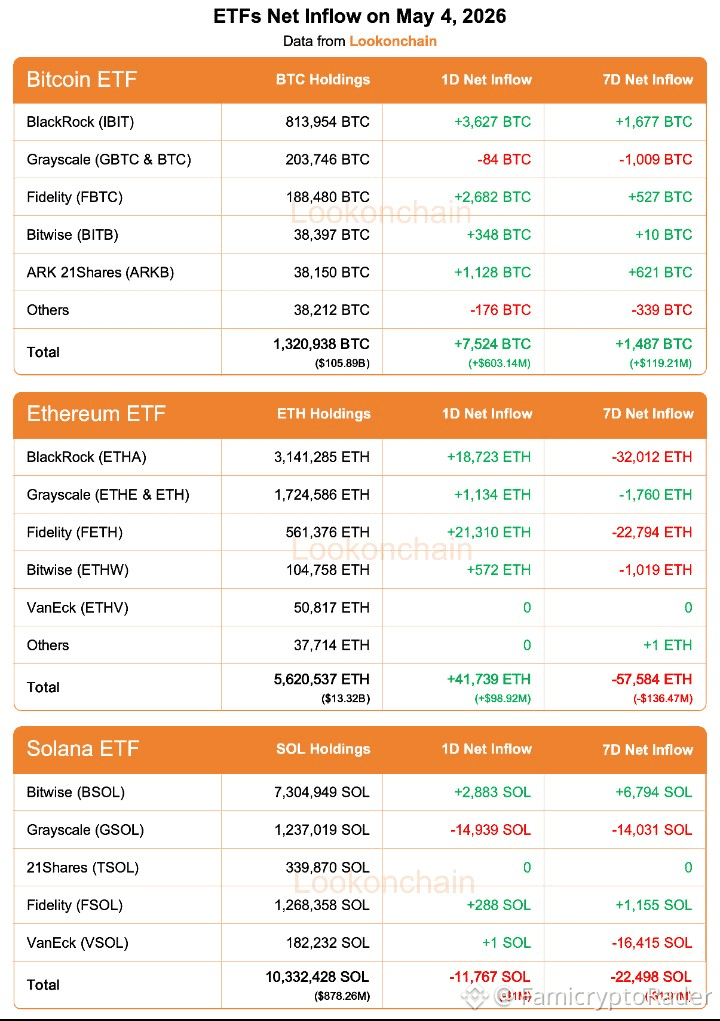This screenshot has width=720, height=1021.
Task: Click the -57,584 ETH 7D total
Action: pyautogui.click(x=652, y=679)
